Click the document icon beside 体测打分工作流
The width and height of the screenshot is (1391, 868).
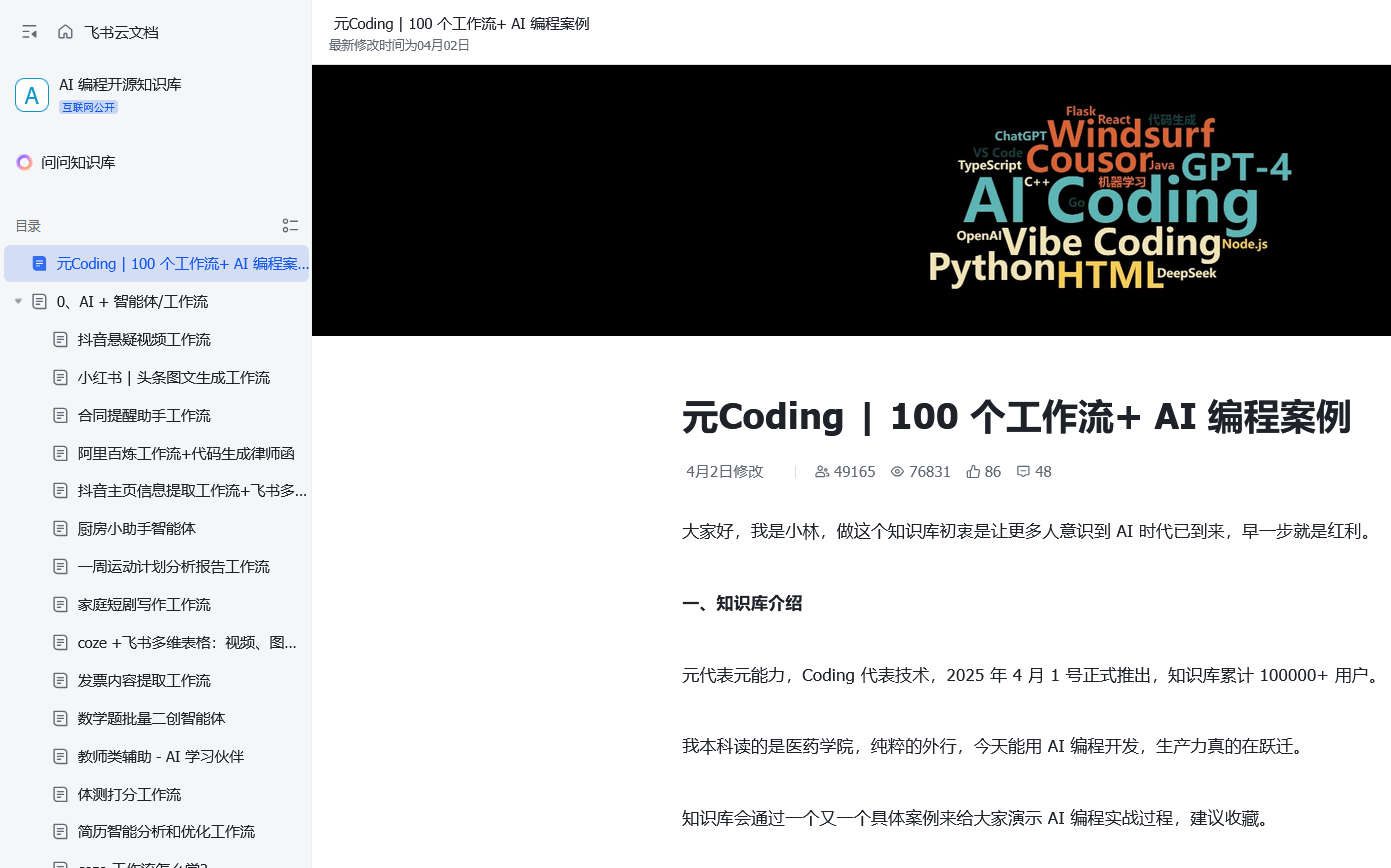60,795
